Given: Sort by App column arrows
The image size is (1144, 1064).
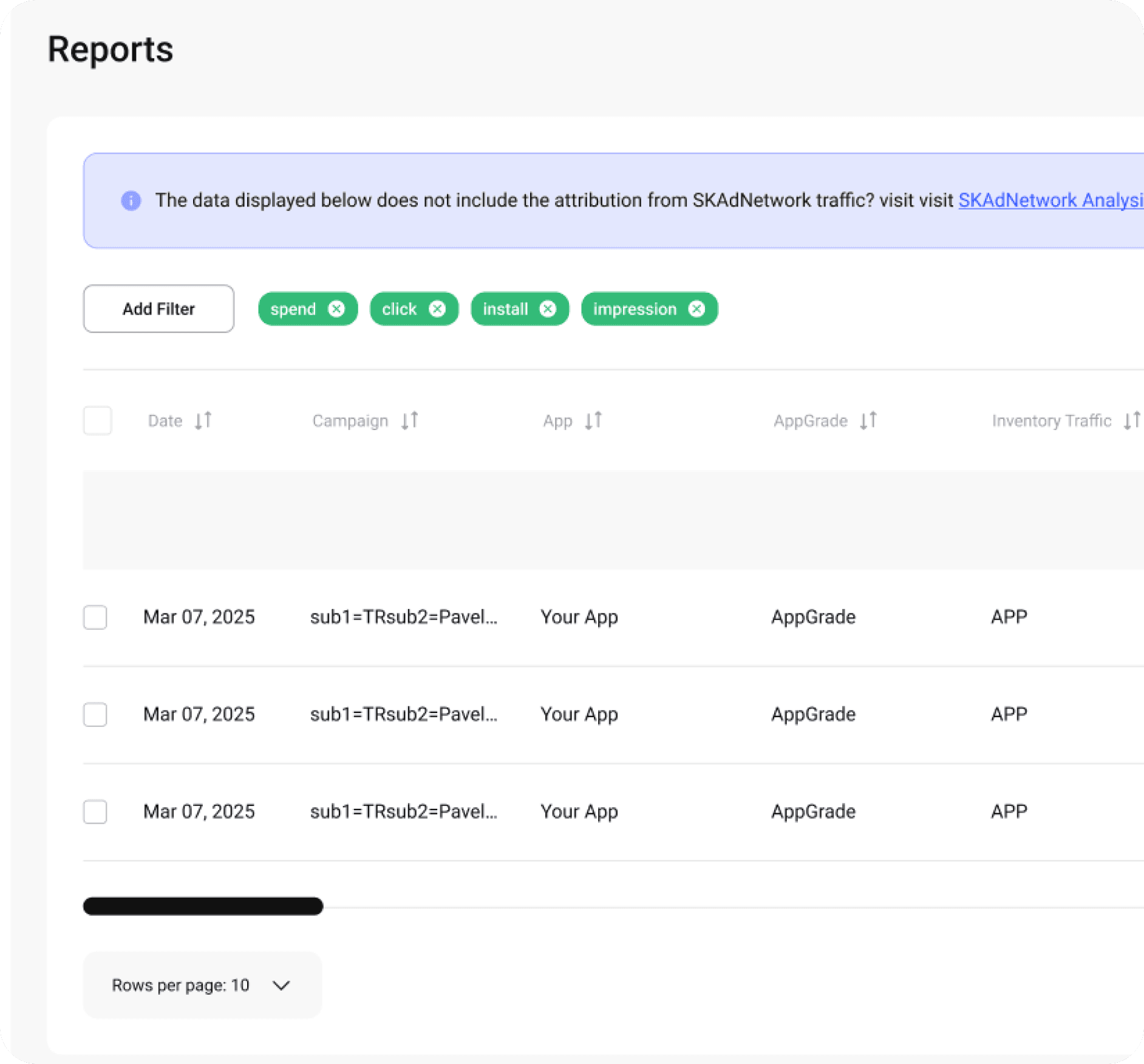Looking at the screenshot, I should coord(593,420).
